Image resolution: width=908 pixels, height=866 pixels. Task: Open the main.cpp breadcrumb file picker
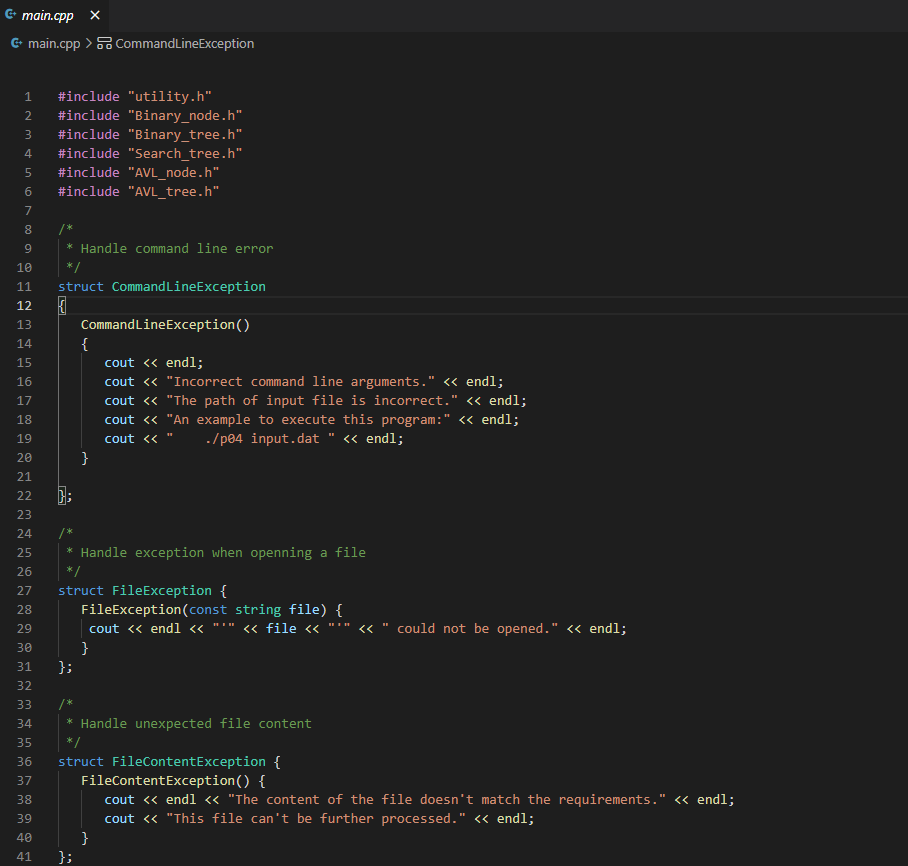click(x=54, y=44)
